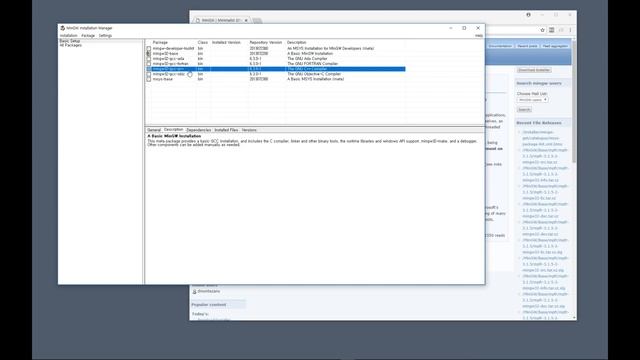Tick the msys-base package checkbox

pos(149,79)
